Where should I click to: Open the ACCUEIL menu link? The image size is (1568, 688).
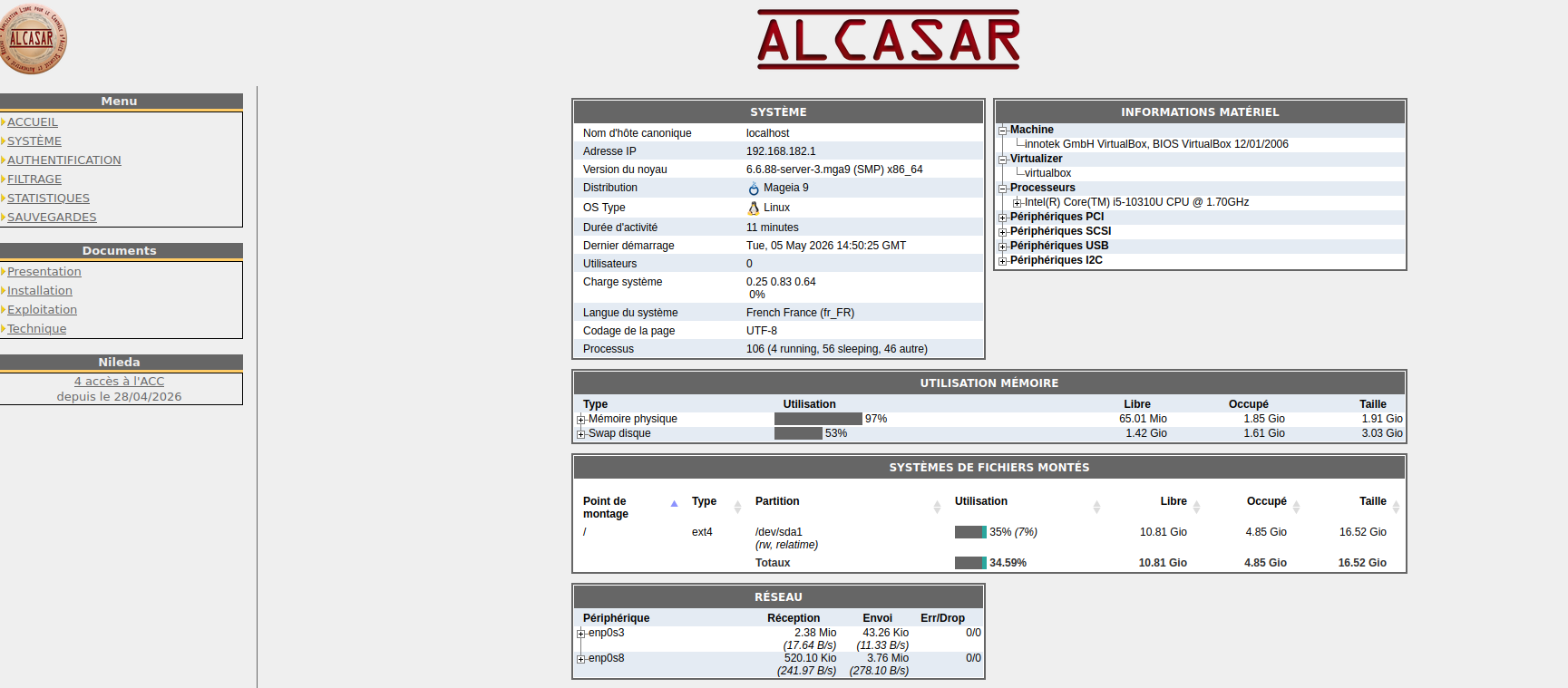point(33,121)
